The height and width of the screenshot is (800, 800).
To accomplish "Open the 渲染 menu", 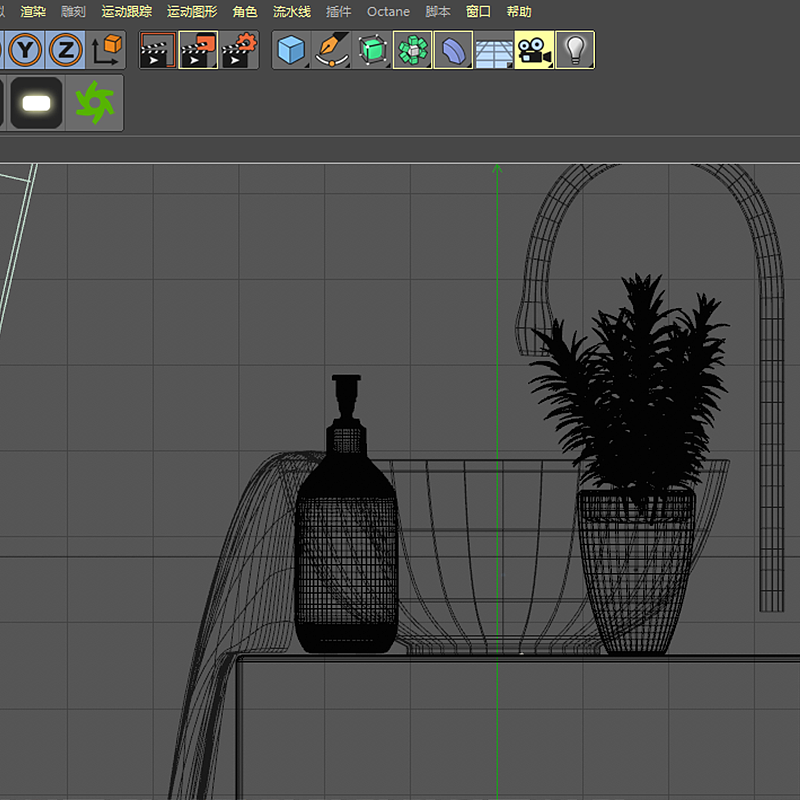I will 33,11.
